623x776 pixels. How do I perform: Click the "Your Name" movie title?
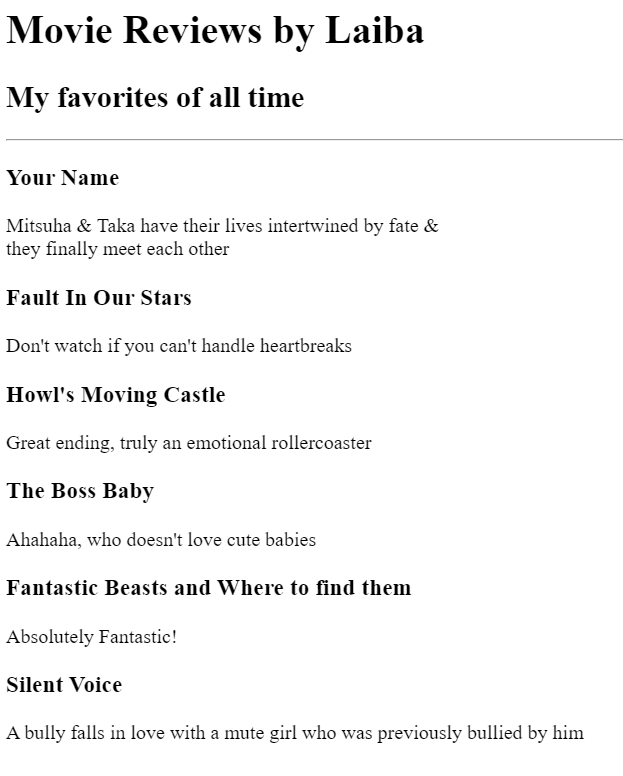click(x=62, y=178)
